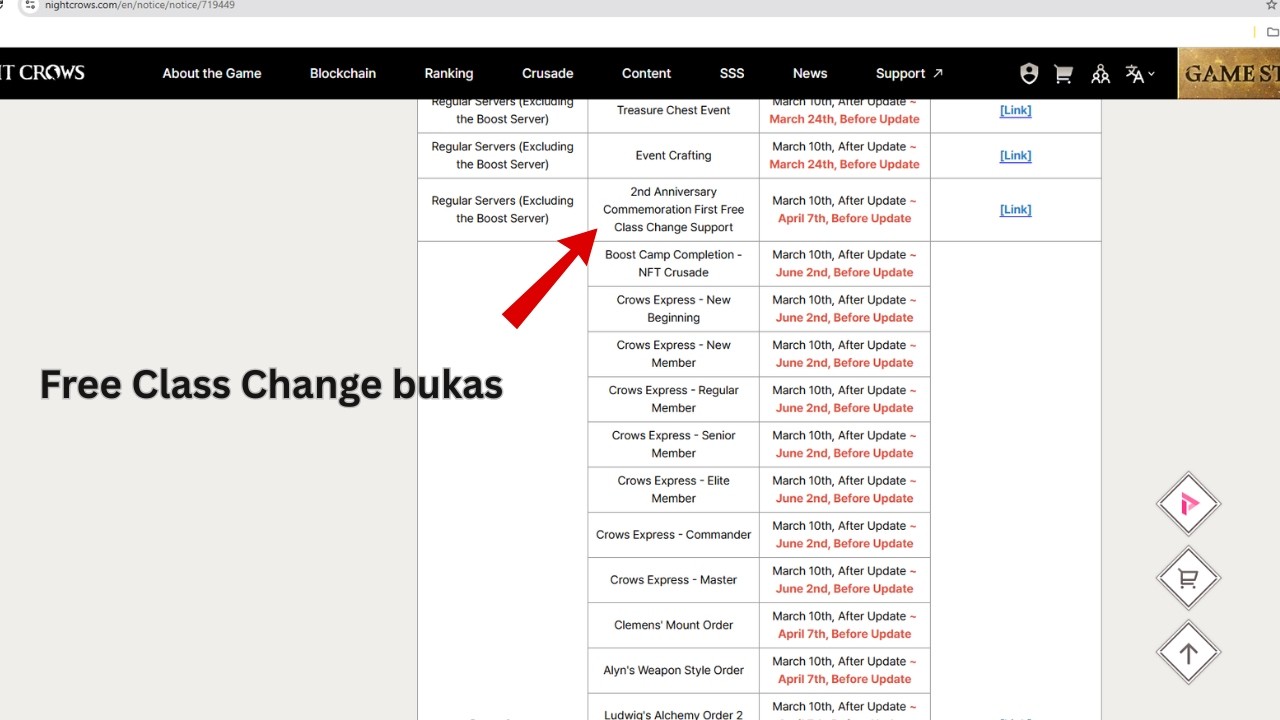Click the cart diamond floating button
The height and width of the screenshot is (720, 1280).
pyautogui.click(x=1189, y=578)
